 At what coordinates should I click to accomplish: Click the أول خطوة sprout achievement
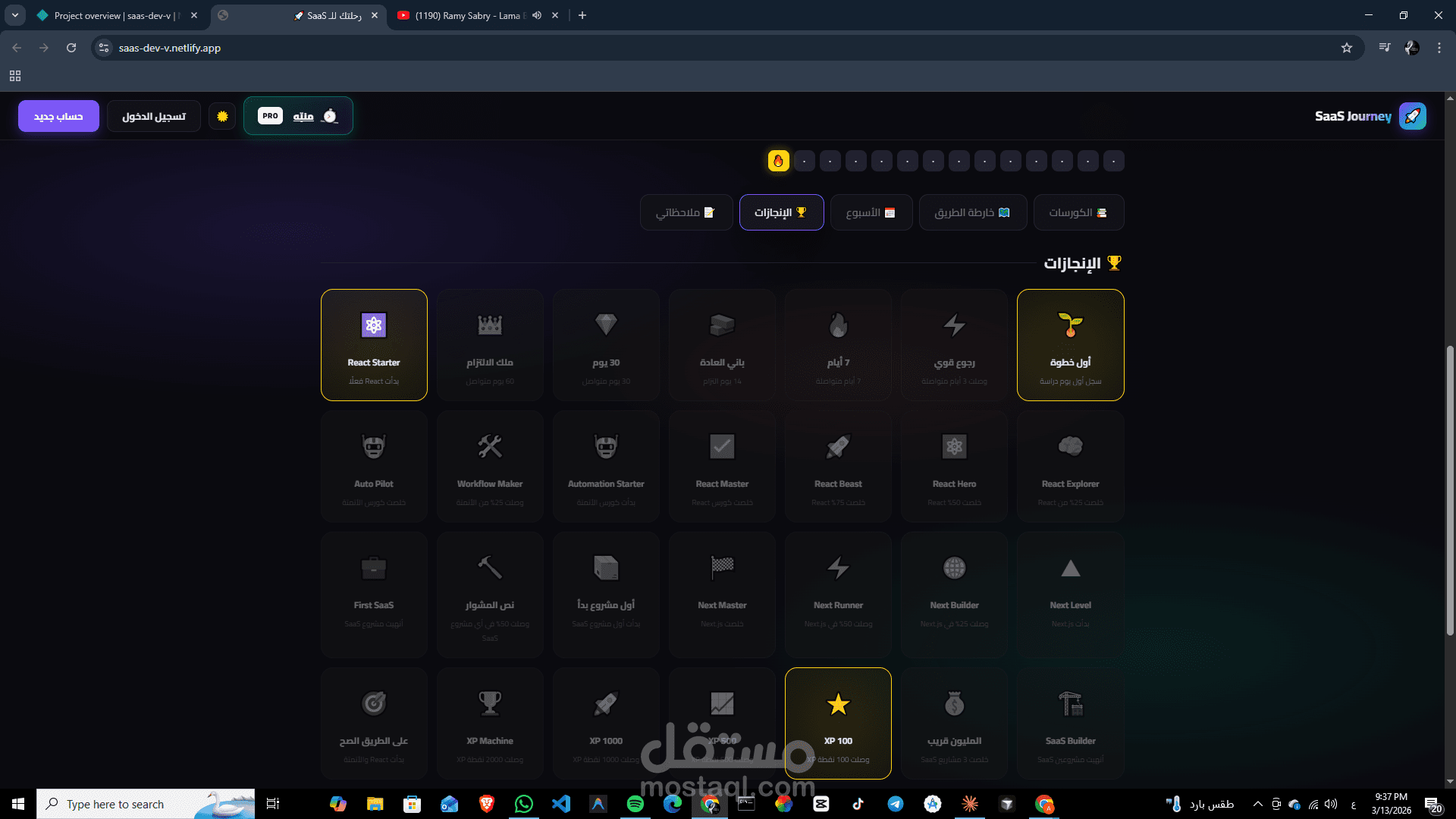[x=1070, y=345]
